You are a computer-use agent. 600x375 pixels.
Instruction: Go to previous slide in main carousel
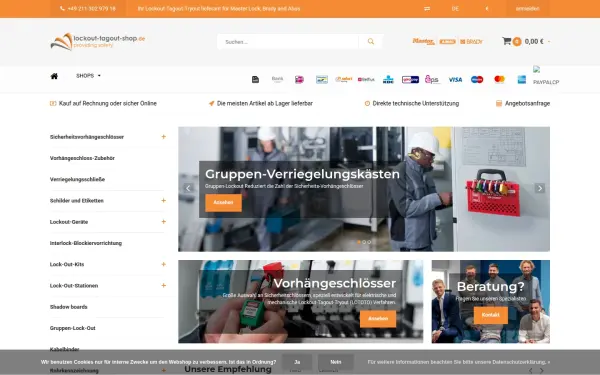(x=188, y=188)
